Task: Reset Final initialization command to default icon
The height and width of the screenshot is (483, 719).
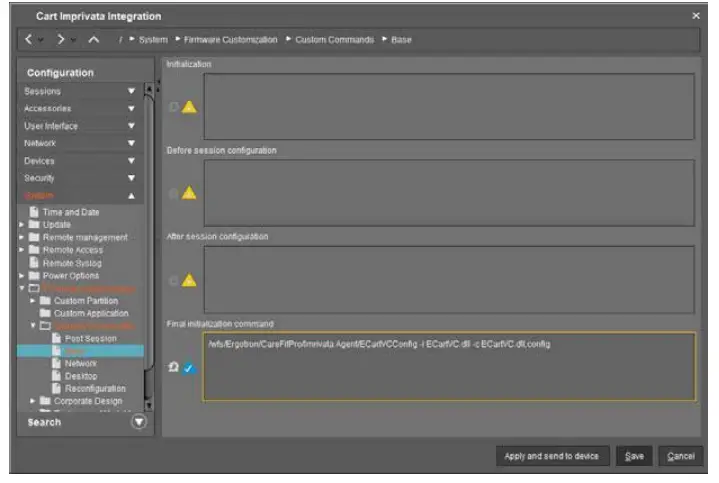Action: 173,367
